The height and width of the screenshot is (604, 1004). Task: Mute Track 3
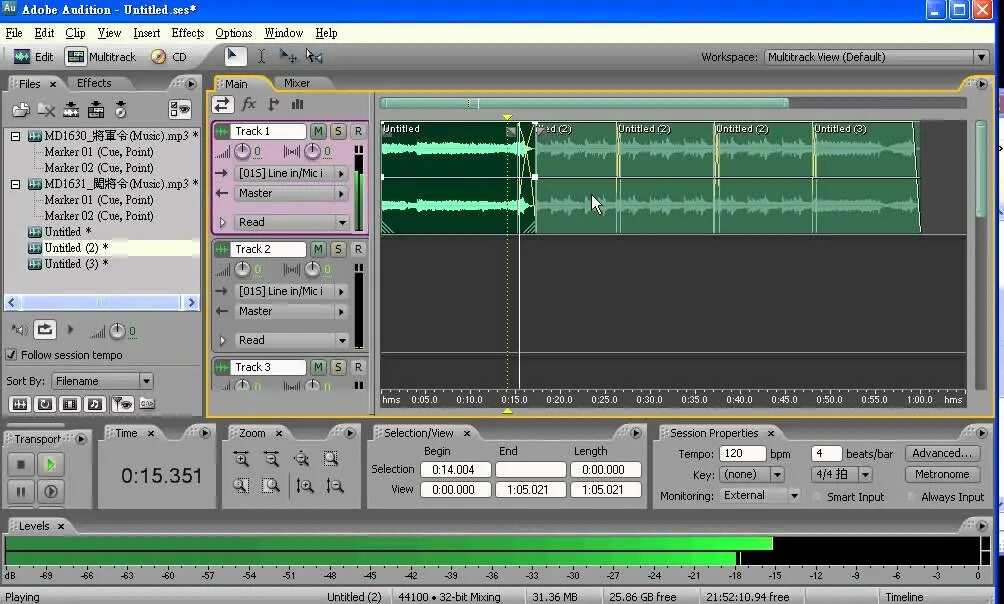(318, 367)
